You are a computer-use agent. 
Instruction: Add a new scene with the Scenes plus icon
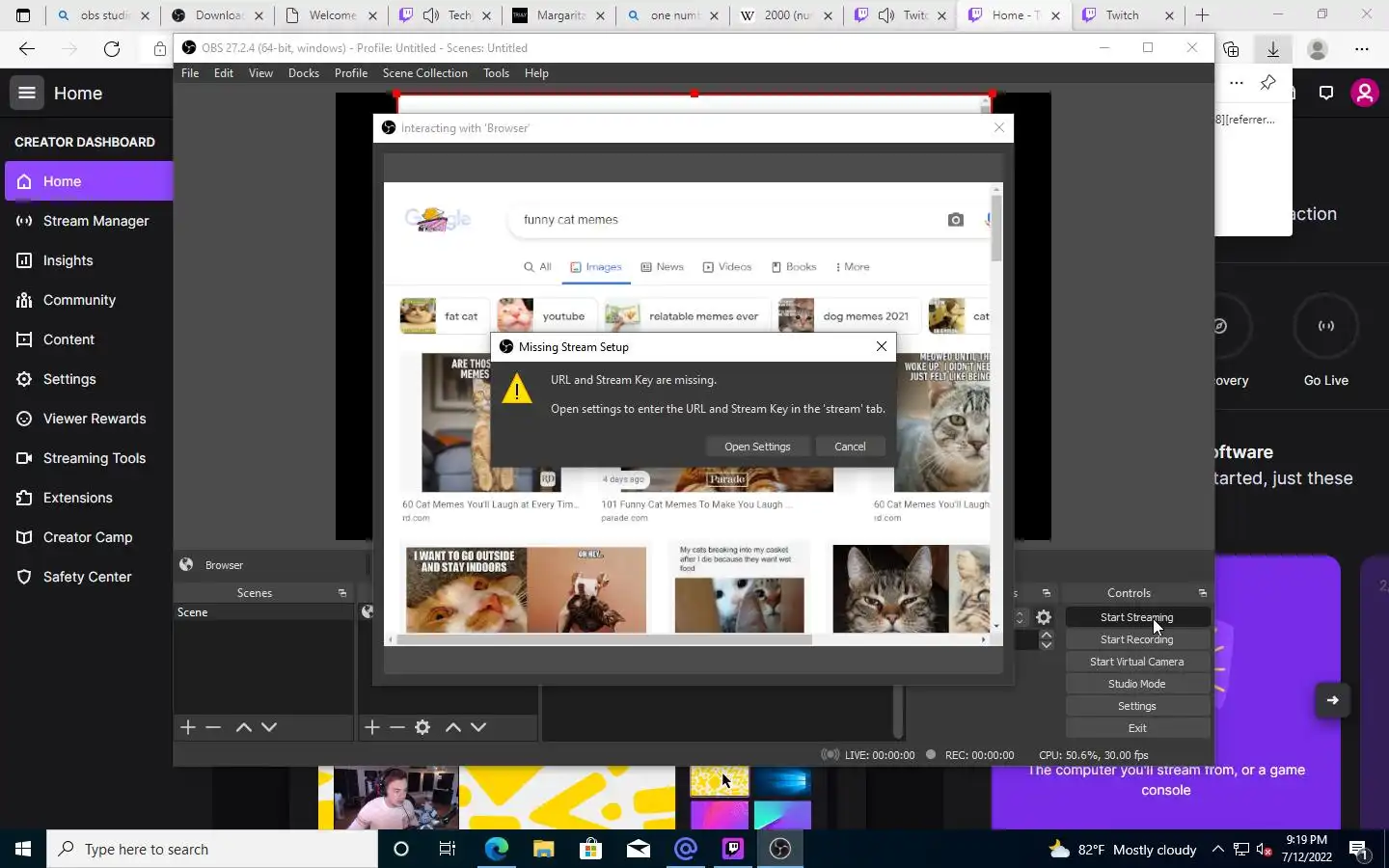188,727
